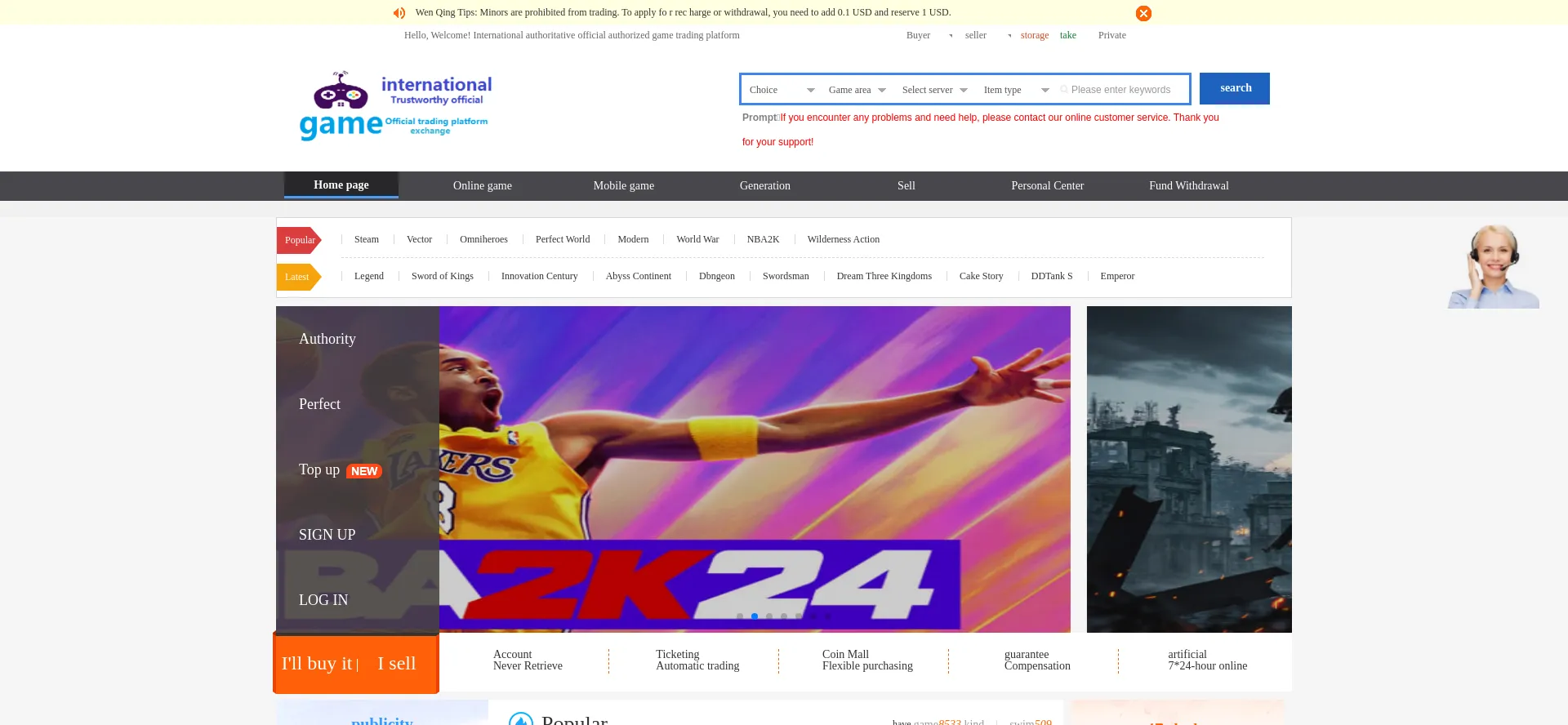Click the Private link
Viewport: 1568px width, 725px height.
point(1112,35)
